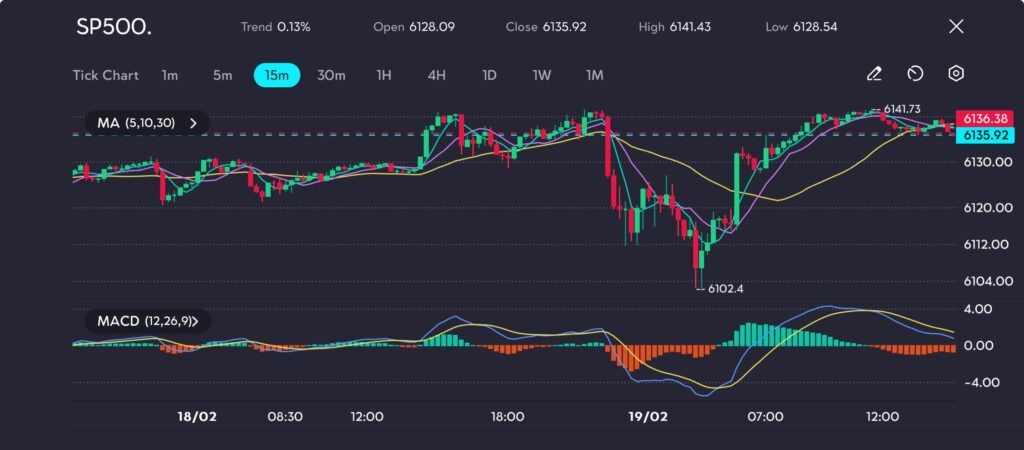Close the SP500 chart panel
Screen dimensions: 1024x450
click(956, 26)
